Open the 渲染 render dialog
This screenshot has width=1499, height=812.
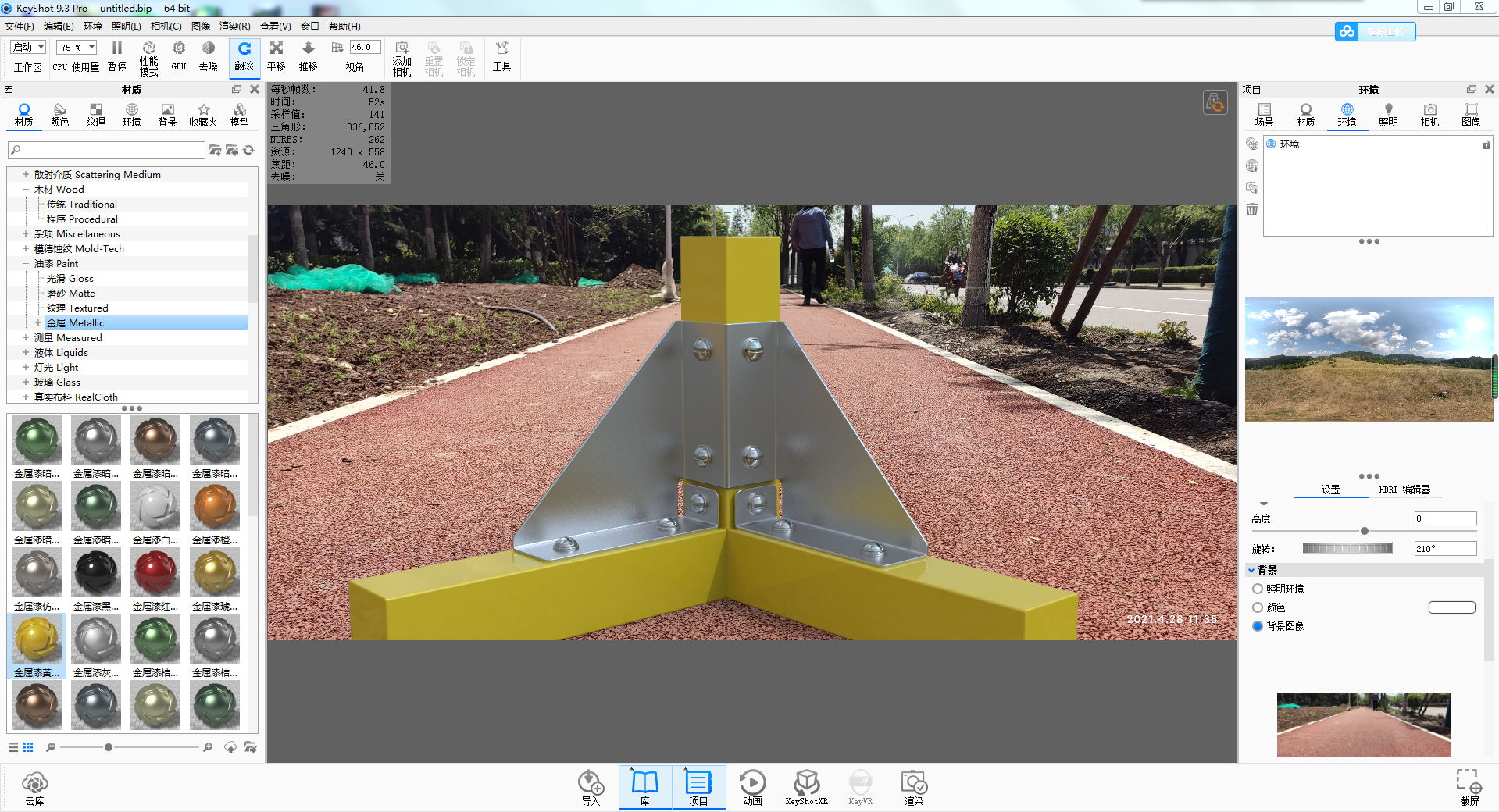(914, 788)
